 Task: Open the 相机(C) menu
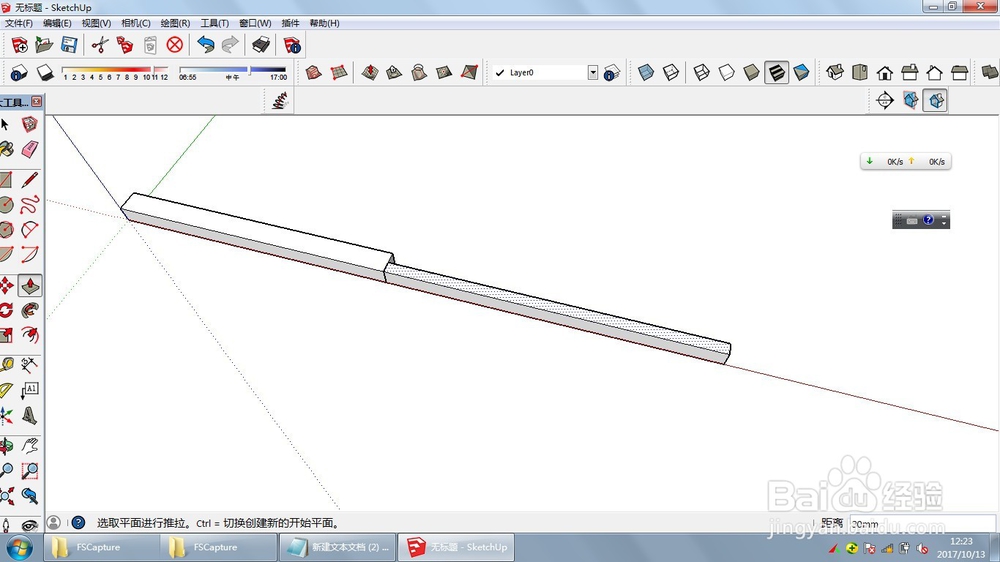click(x=136, y=23)
